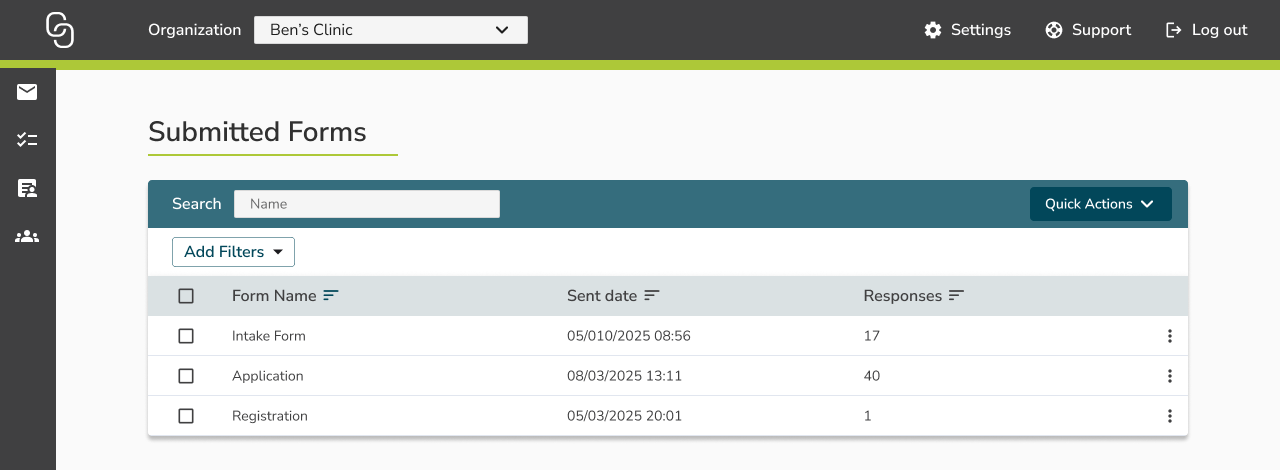Click the mail envelope sidebar icon
Viewport: 1280px width, 470px height.
point(27,92)
